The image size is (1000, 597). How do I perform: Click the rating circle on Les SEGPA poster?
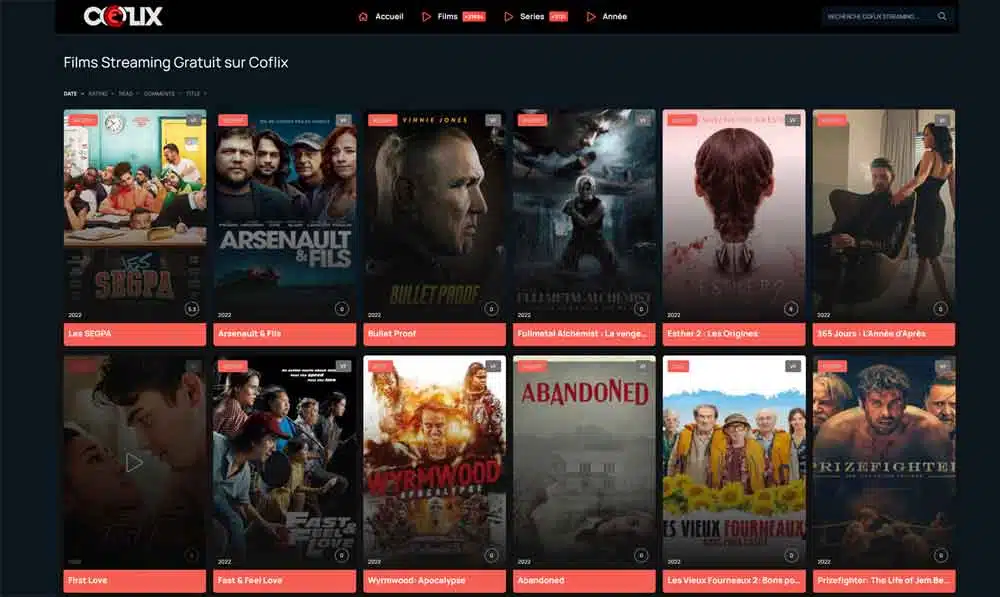pyautogui.click(x=192, y=309)
